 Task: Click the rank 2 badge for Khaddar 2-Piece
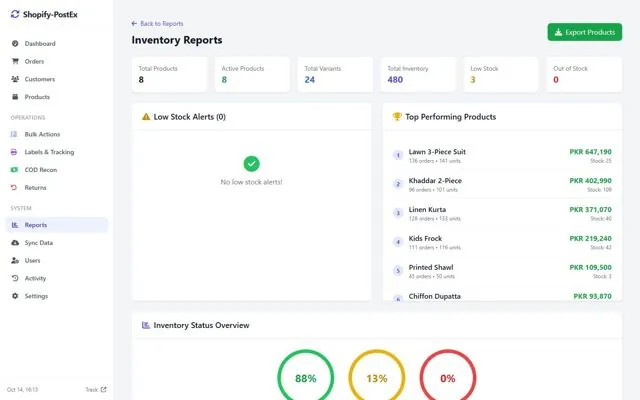pyautogui.click(x=398, y=184)
